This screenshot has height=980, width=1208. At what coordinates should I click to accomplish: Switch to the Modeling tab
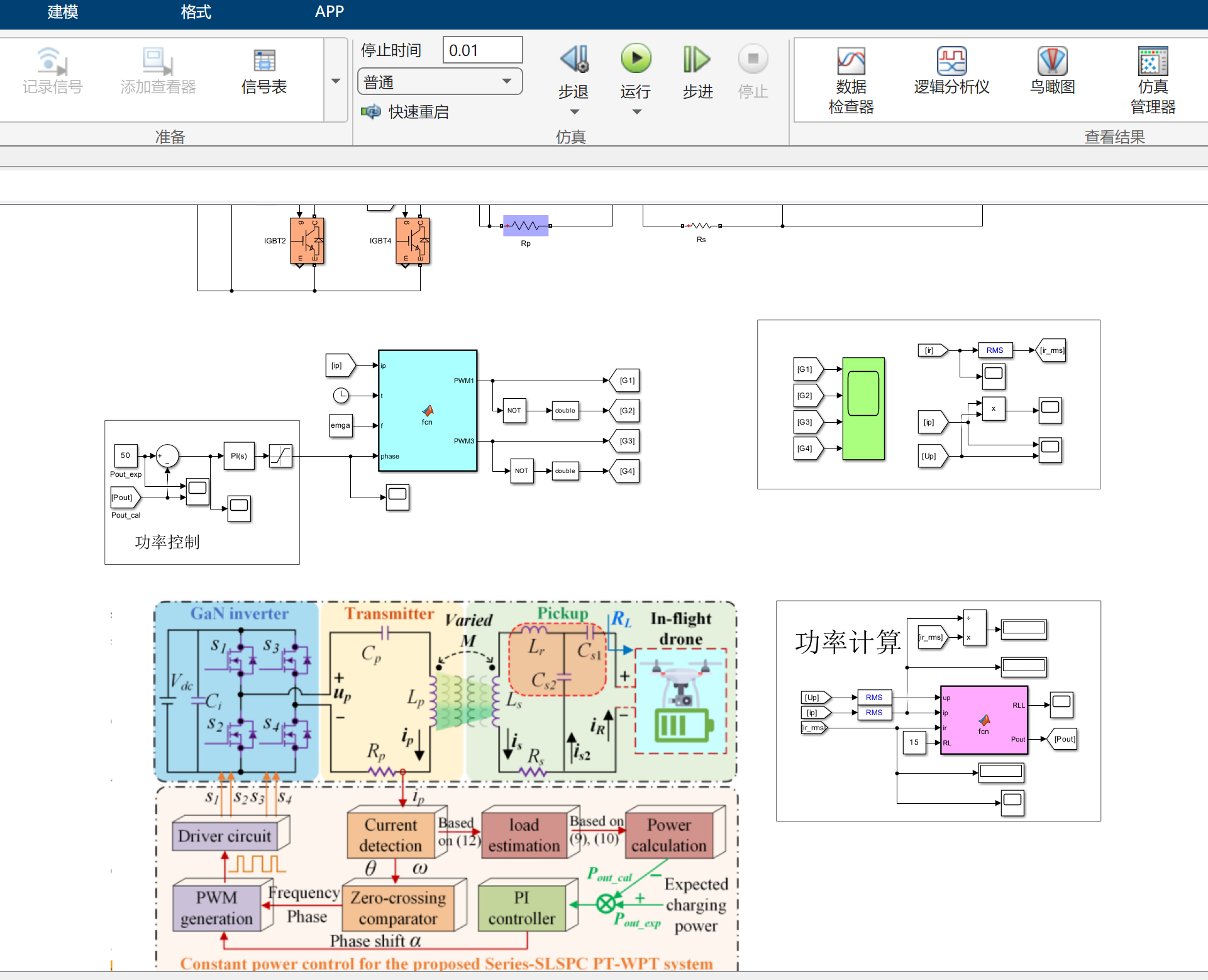pos(62,12)
